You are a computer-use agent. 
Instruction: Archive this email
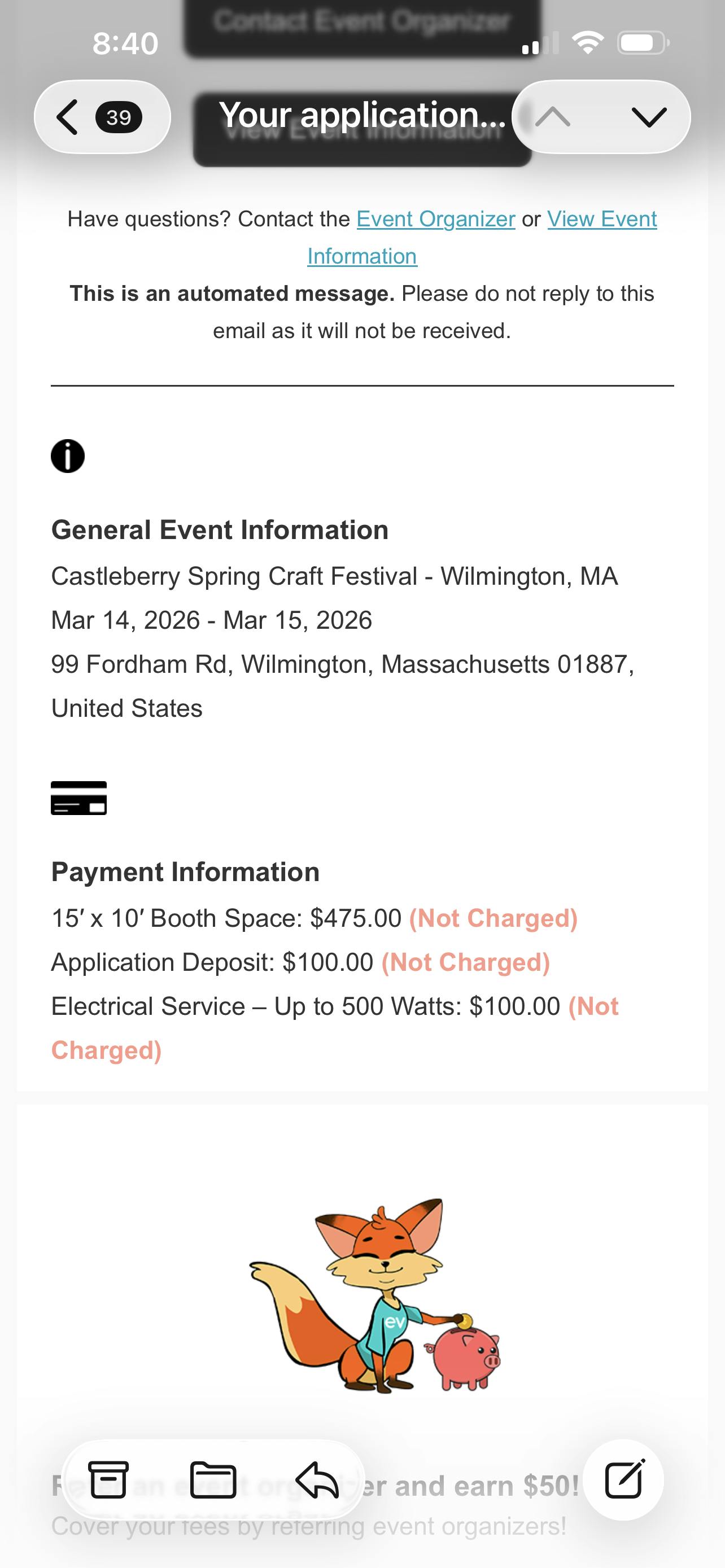(109, 1480)
